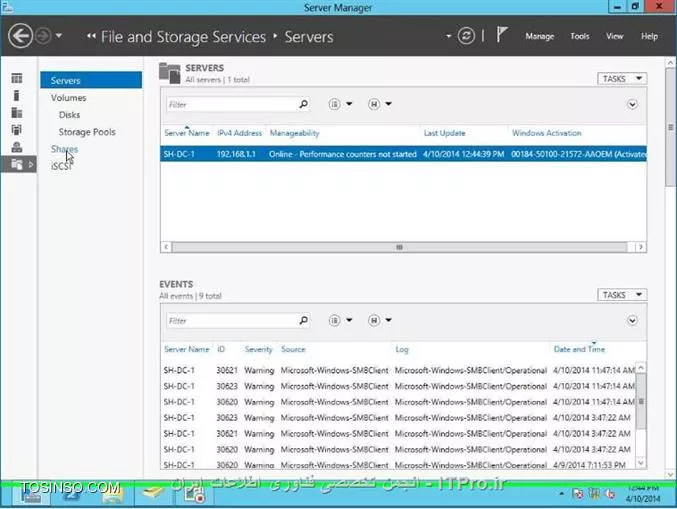Open the Help menu
Image resolution: width=677 pixels, height=509 pixels.
click(x=649, y=36)
